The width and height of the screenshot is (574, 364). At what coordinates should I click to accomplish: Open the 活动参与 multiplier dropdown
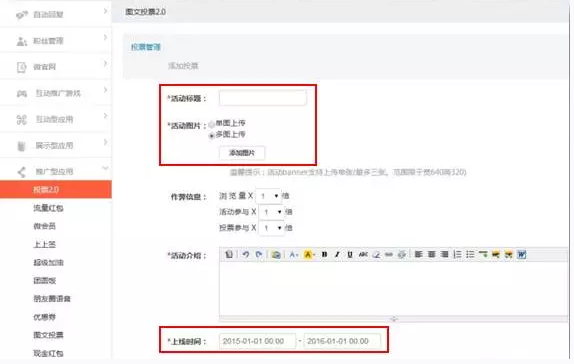click(x=272, y=212)
